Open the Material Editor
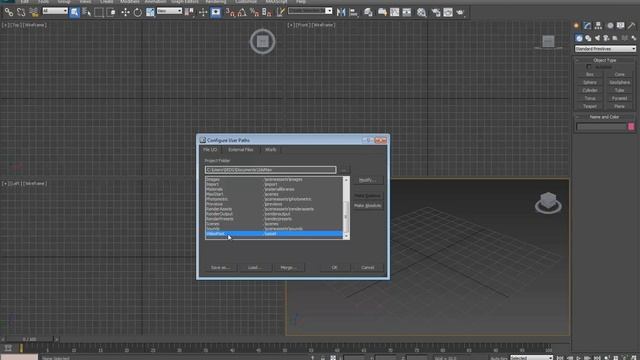The width and height of the screenshot is (640, 360). (x=422, y=12)
